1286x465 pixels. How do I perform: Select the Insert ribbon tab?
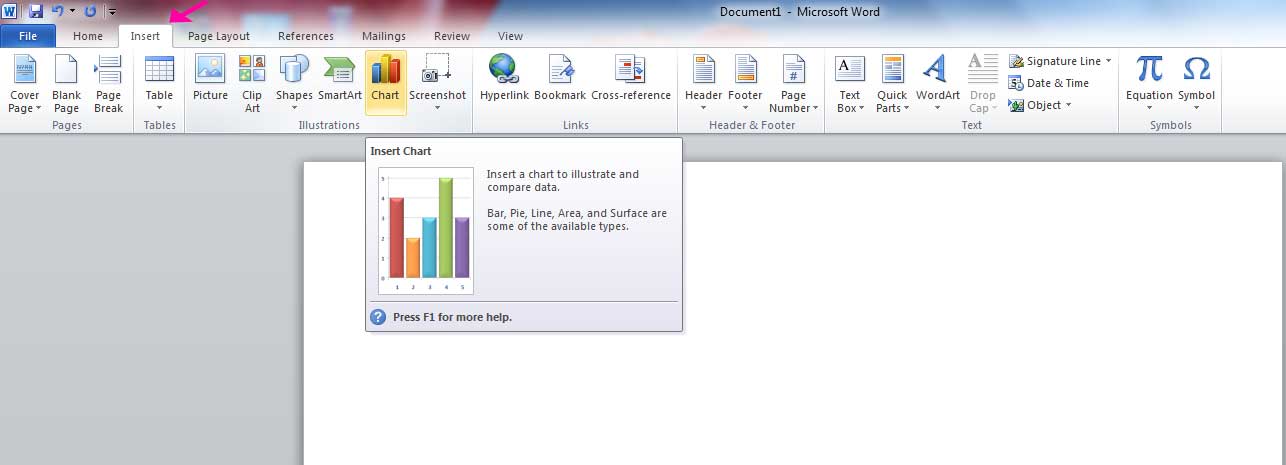pyautogui.click(x=145, y=36)
